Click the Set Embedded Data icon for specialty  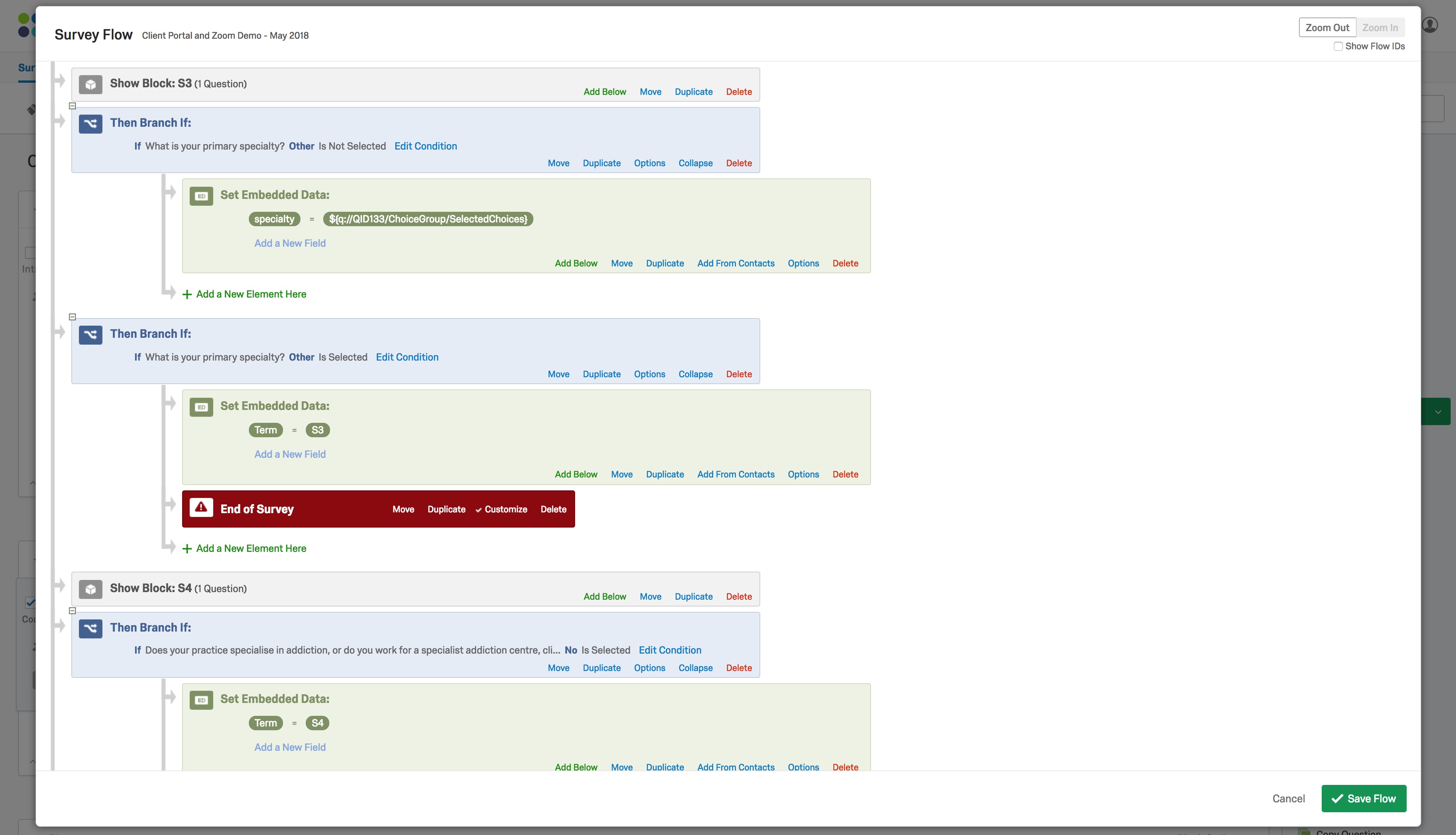201,195
